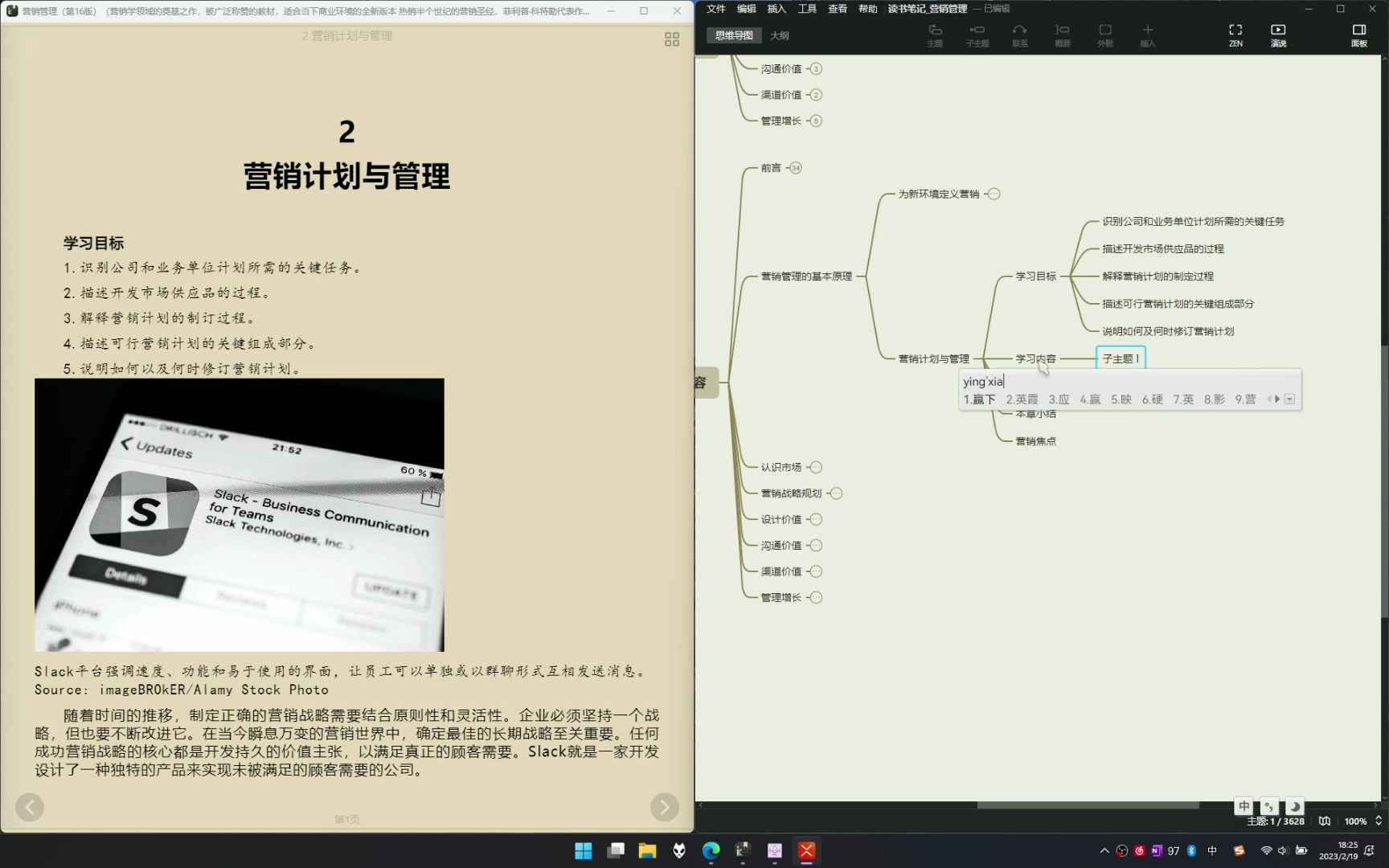
Task: Open the 查看 menu
Action: click(837, 8)
